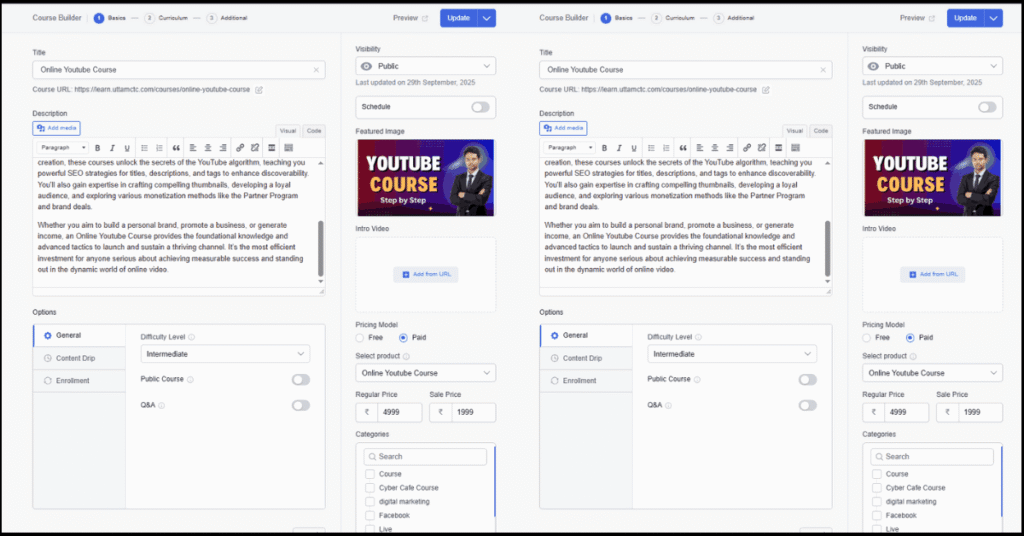This screenshot has width=1024, height=536.
Task: Switch to the Code tab in the left editor
Action: click(x=314, y=131)
